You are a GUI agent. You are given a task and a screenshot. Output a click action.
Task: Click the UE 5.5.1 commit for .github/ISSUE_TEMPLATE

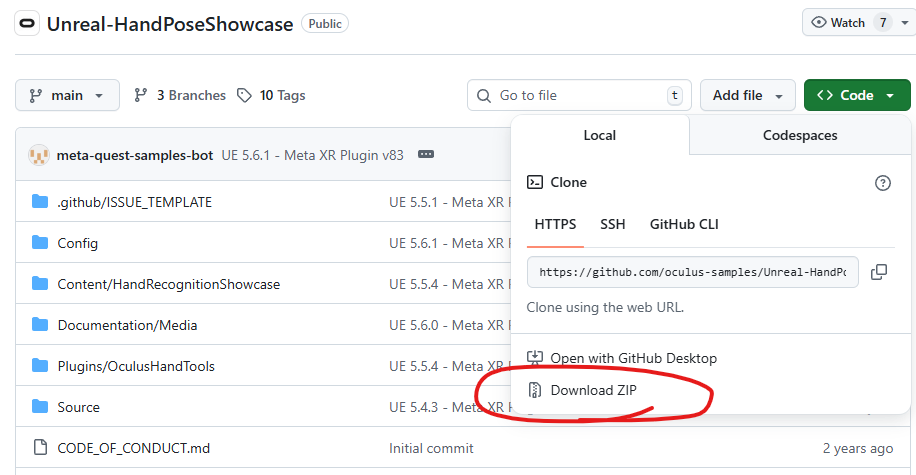pyautogui.click(x=450, y=202)
